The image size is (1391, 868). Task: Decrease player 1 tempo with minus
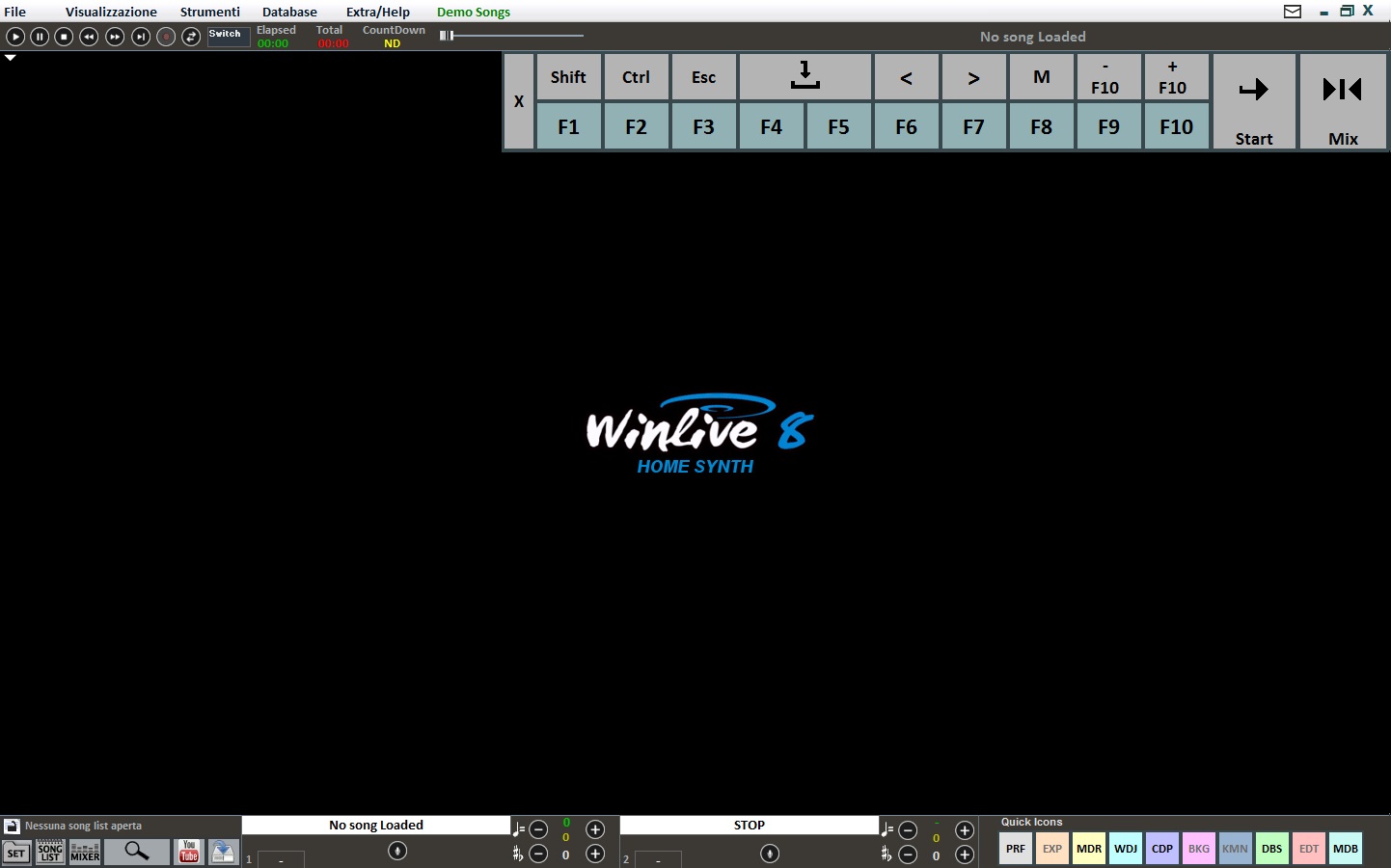(x=539, y=829)
